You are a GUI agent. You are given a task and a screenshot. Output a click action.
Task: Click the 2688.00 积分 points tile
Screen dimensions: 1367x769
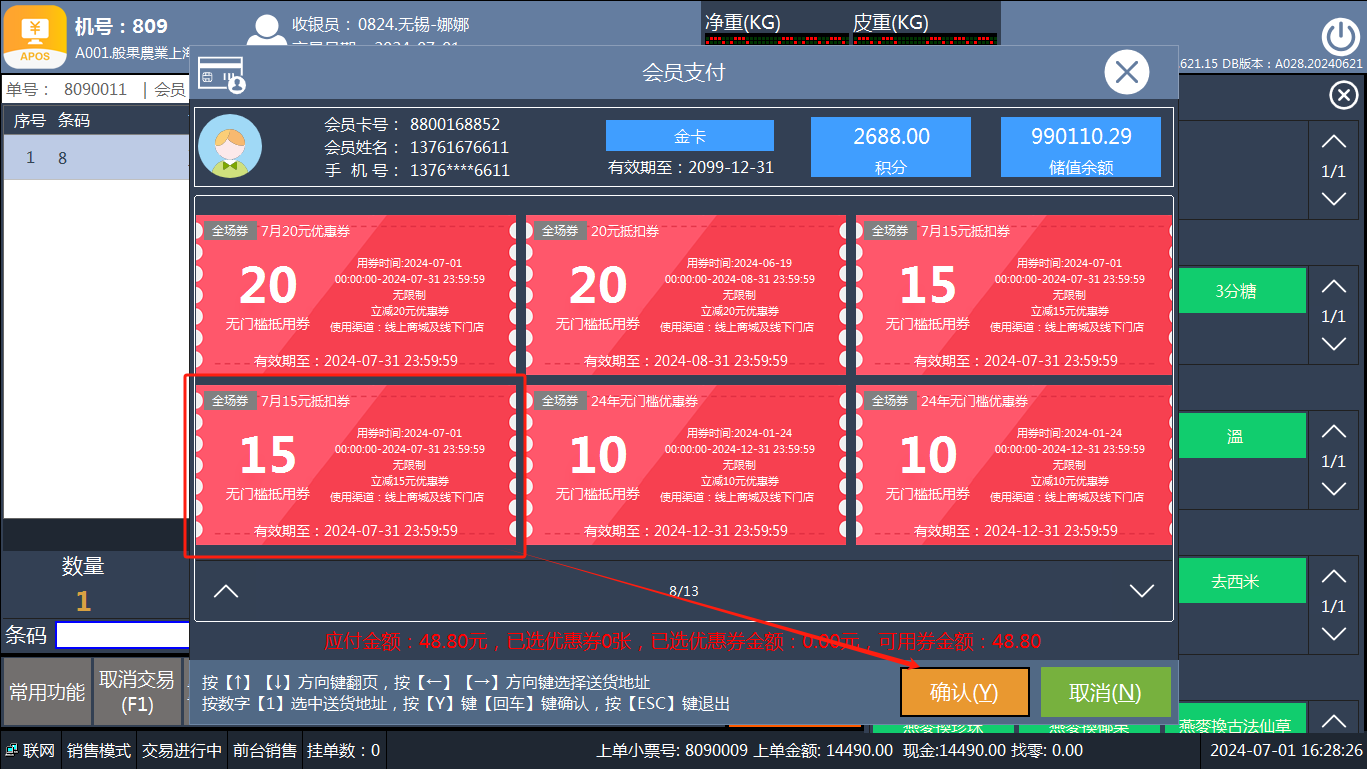[891, 147]
